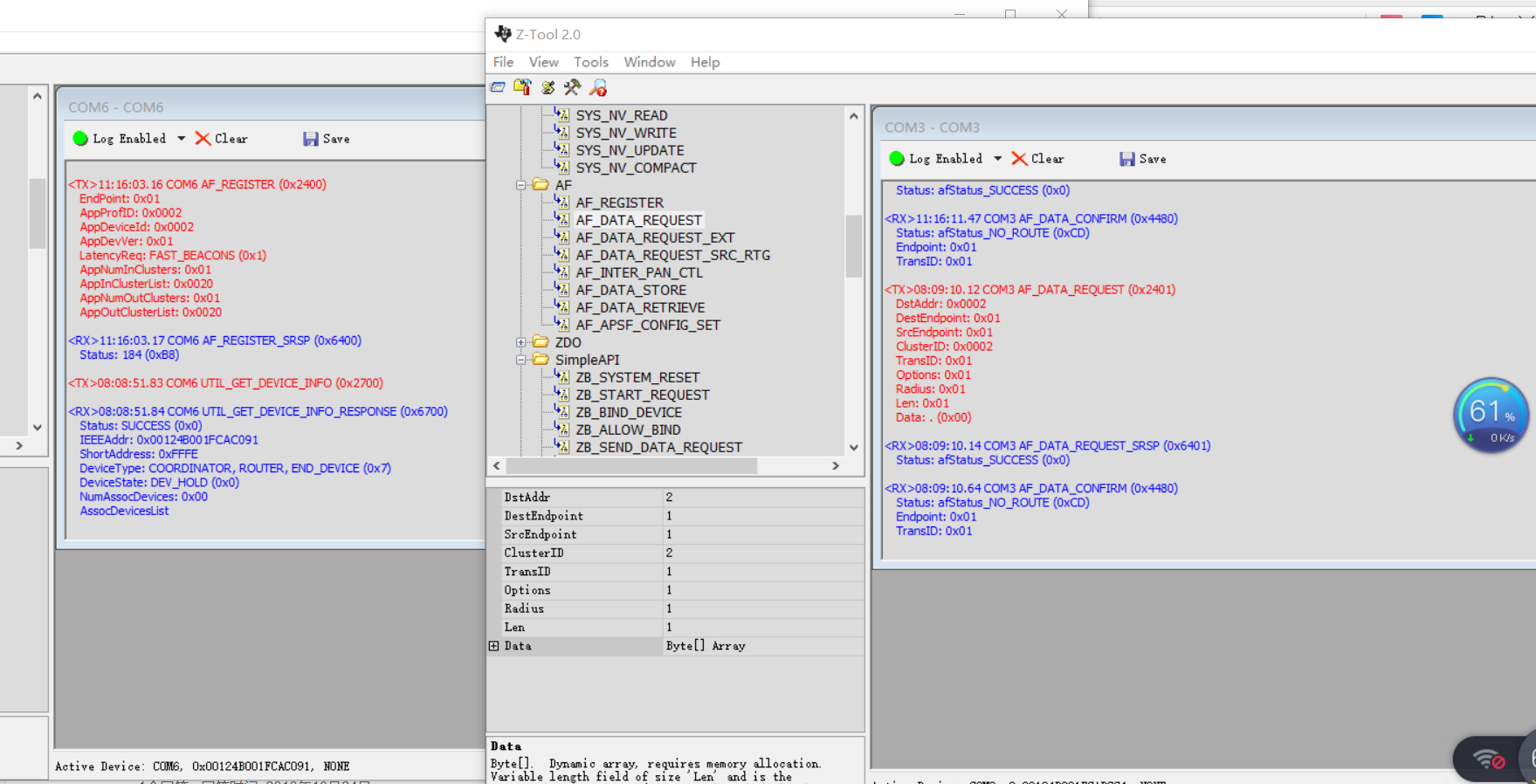Expand the ZDO folder node

(521, 342)
